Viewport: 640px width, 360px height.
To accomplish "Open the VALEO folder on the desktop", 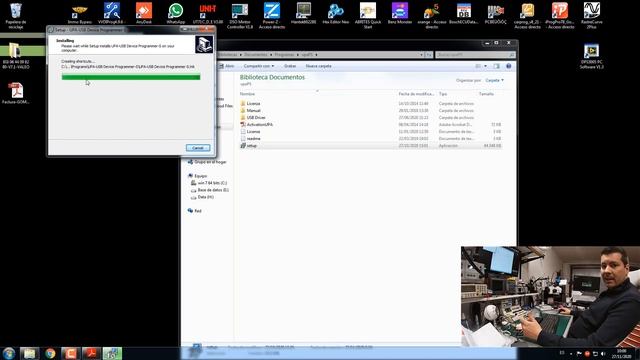I will [16, 56].
